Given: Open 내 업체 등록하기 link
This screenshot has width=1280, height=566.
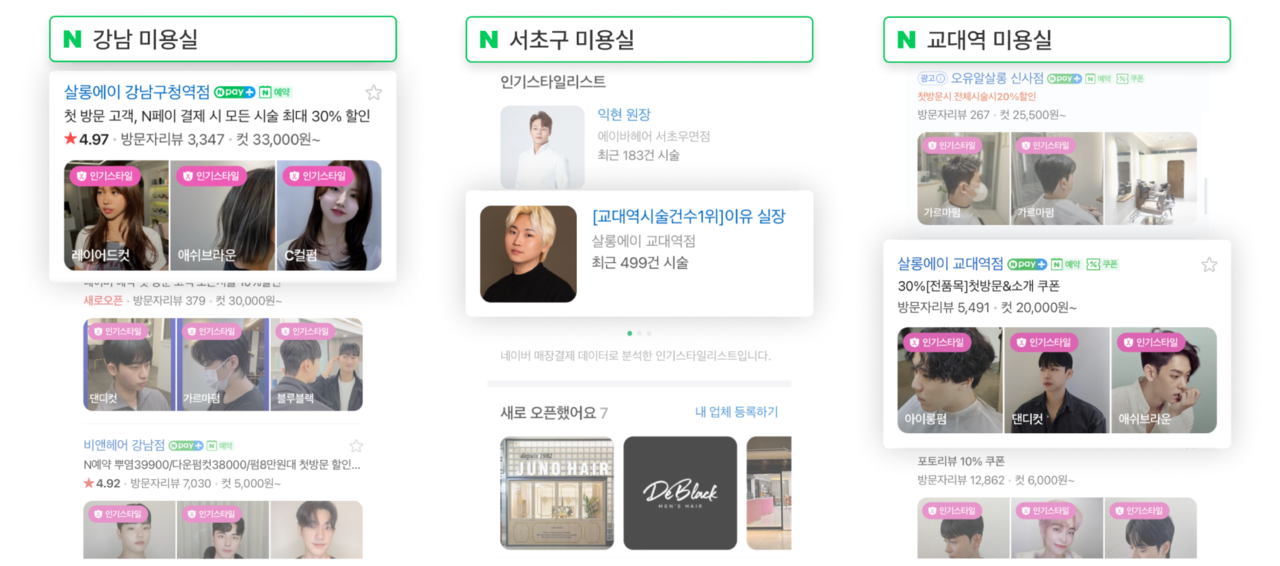Looking at the screenshot, I should (x=736, y=412).
